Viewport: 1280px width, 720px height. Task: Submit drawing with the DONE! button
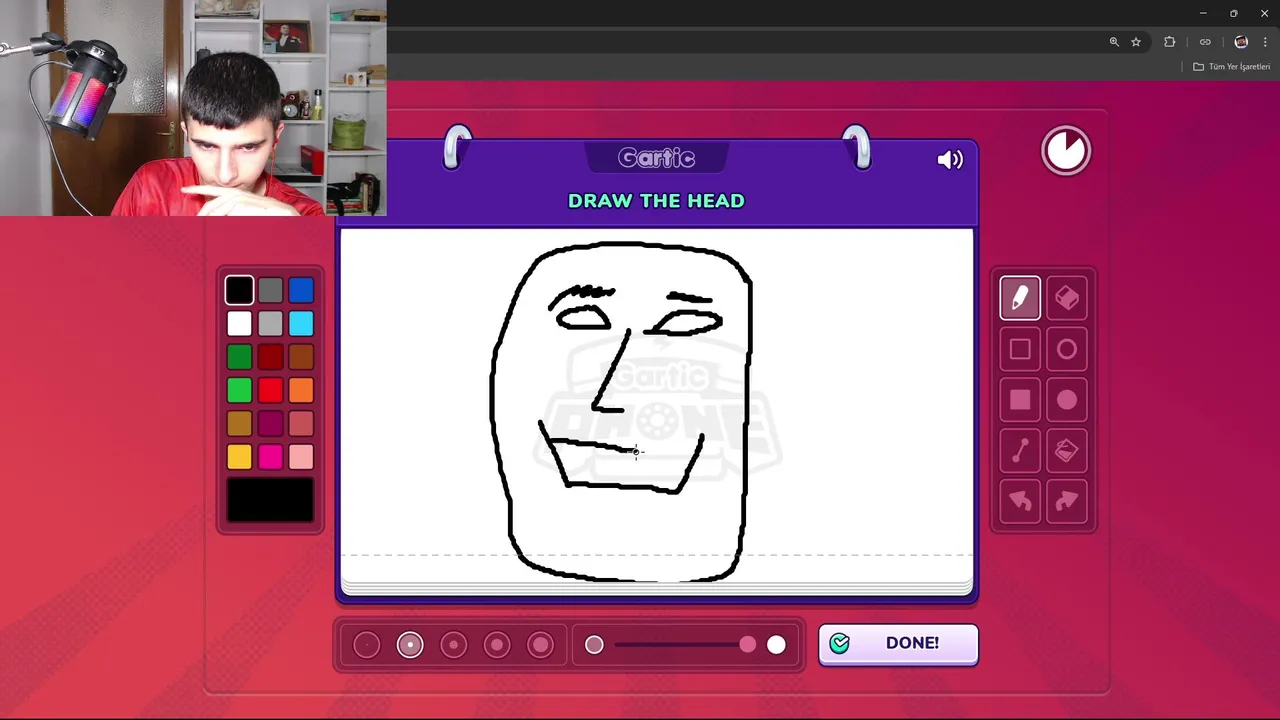(898, 644)
